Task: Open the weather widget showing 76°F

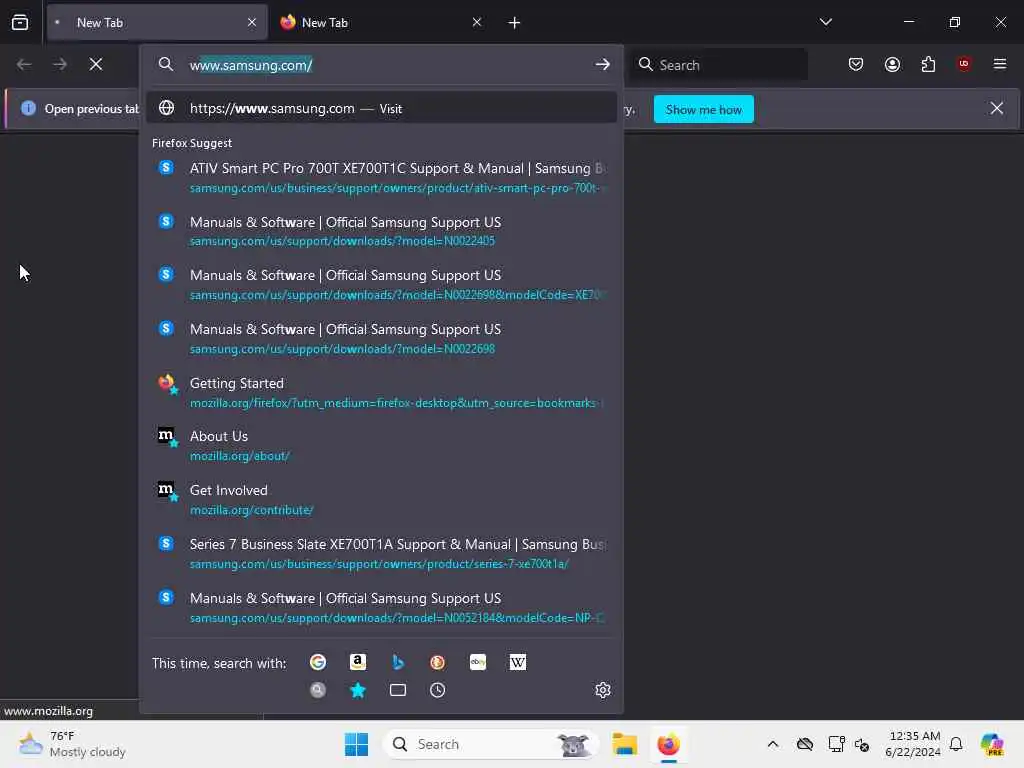Action: (72, 744)
